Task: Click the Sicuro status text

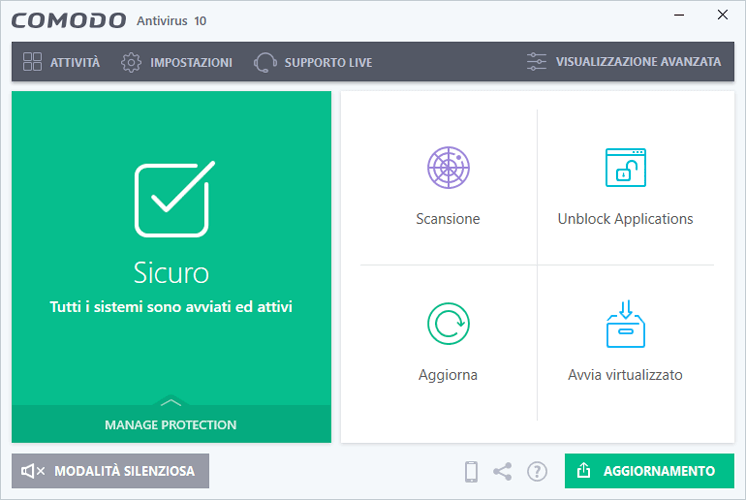Action: point(171,273)
